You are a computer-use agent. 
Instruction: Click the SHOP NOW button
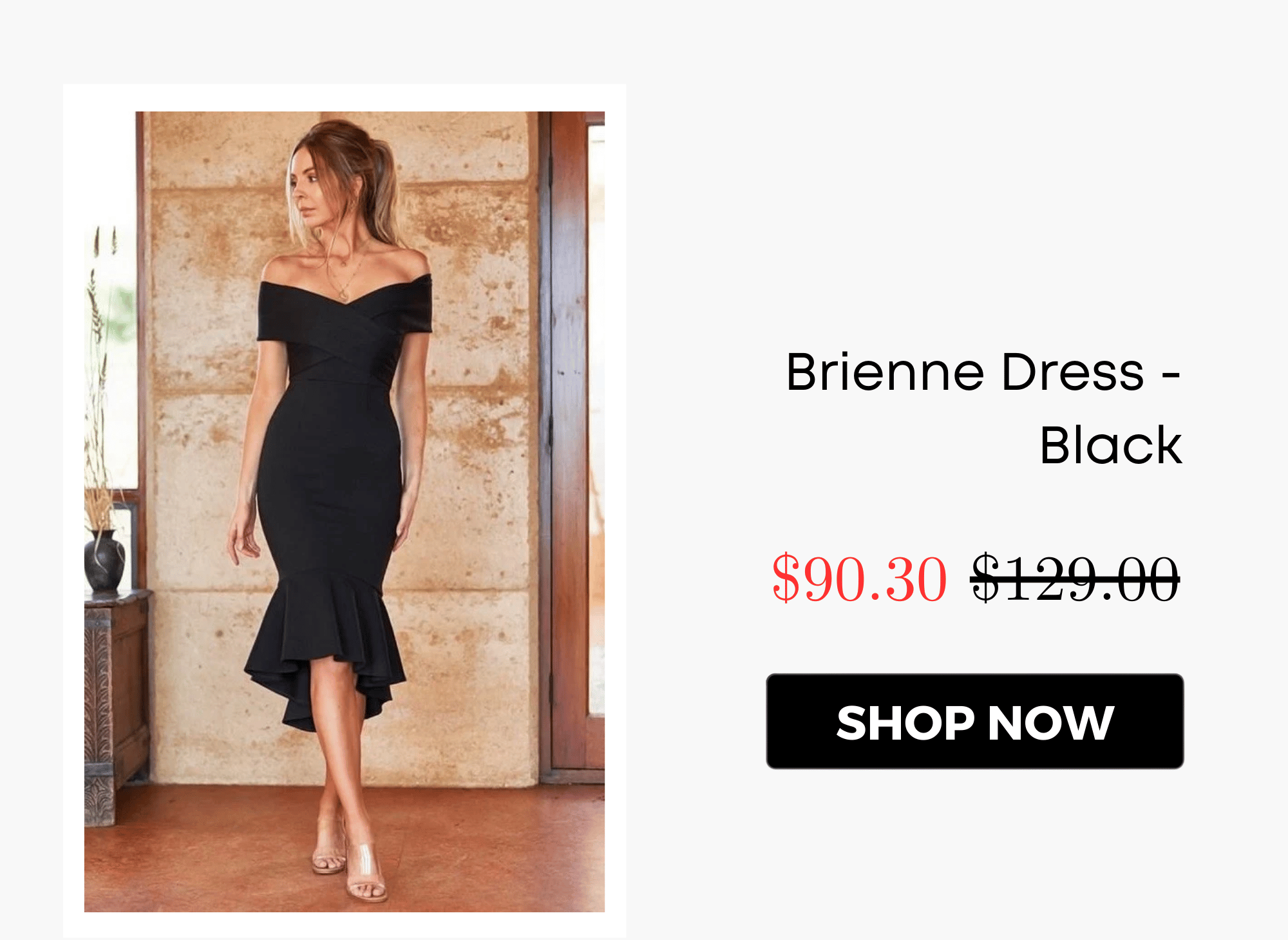click(x=974, y=721)
